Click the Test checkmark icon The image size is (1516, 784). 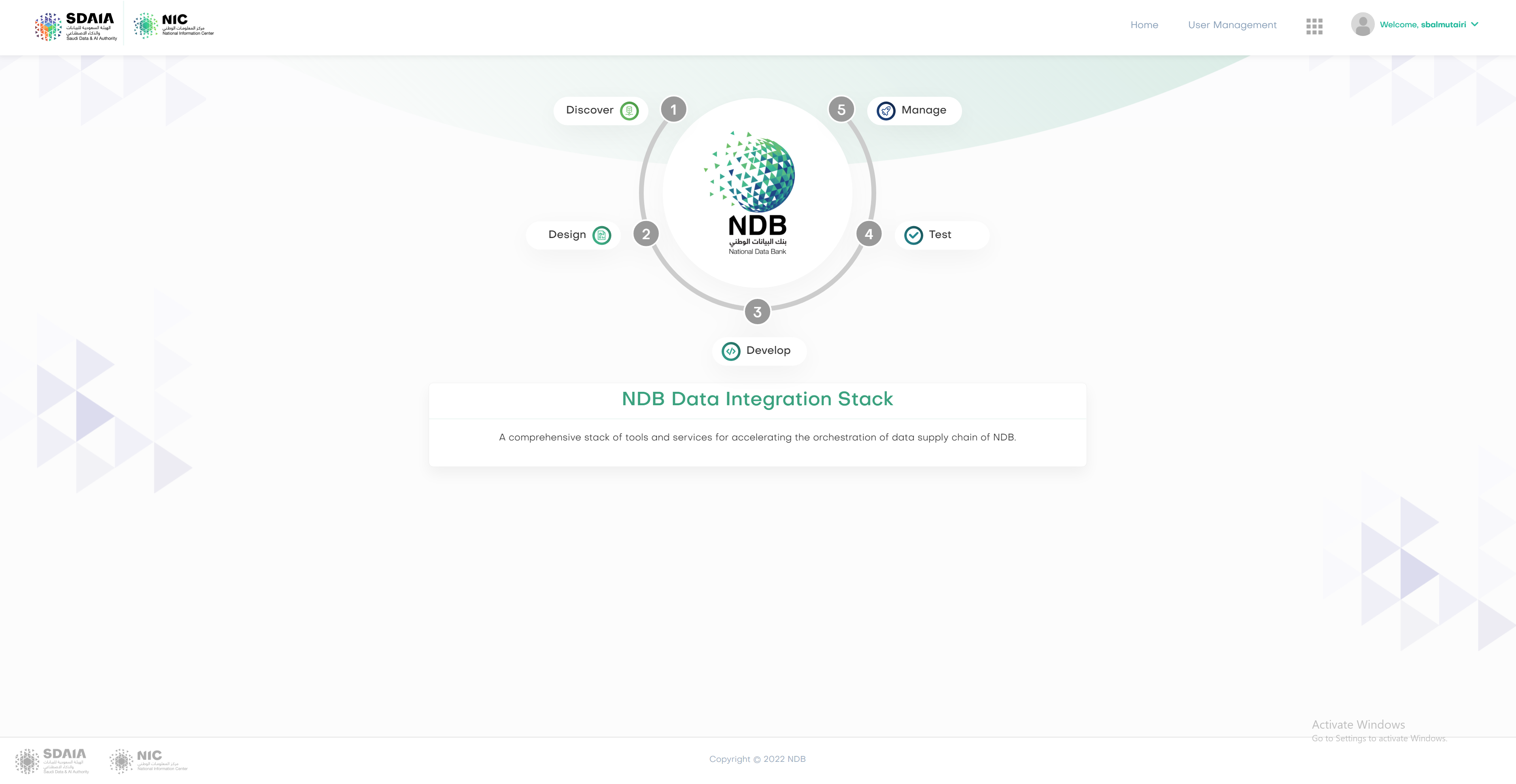(913, 235)
